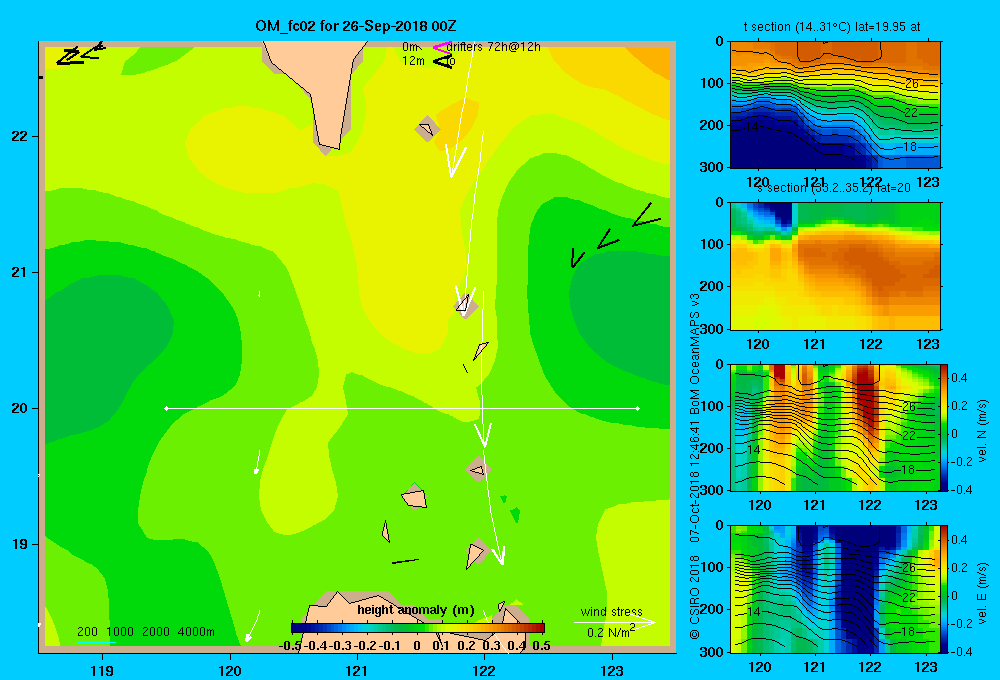Click the 'vel. N (m/s)' axis label
Screen dimensions: 1000x680
(x=982, y=431)
